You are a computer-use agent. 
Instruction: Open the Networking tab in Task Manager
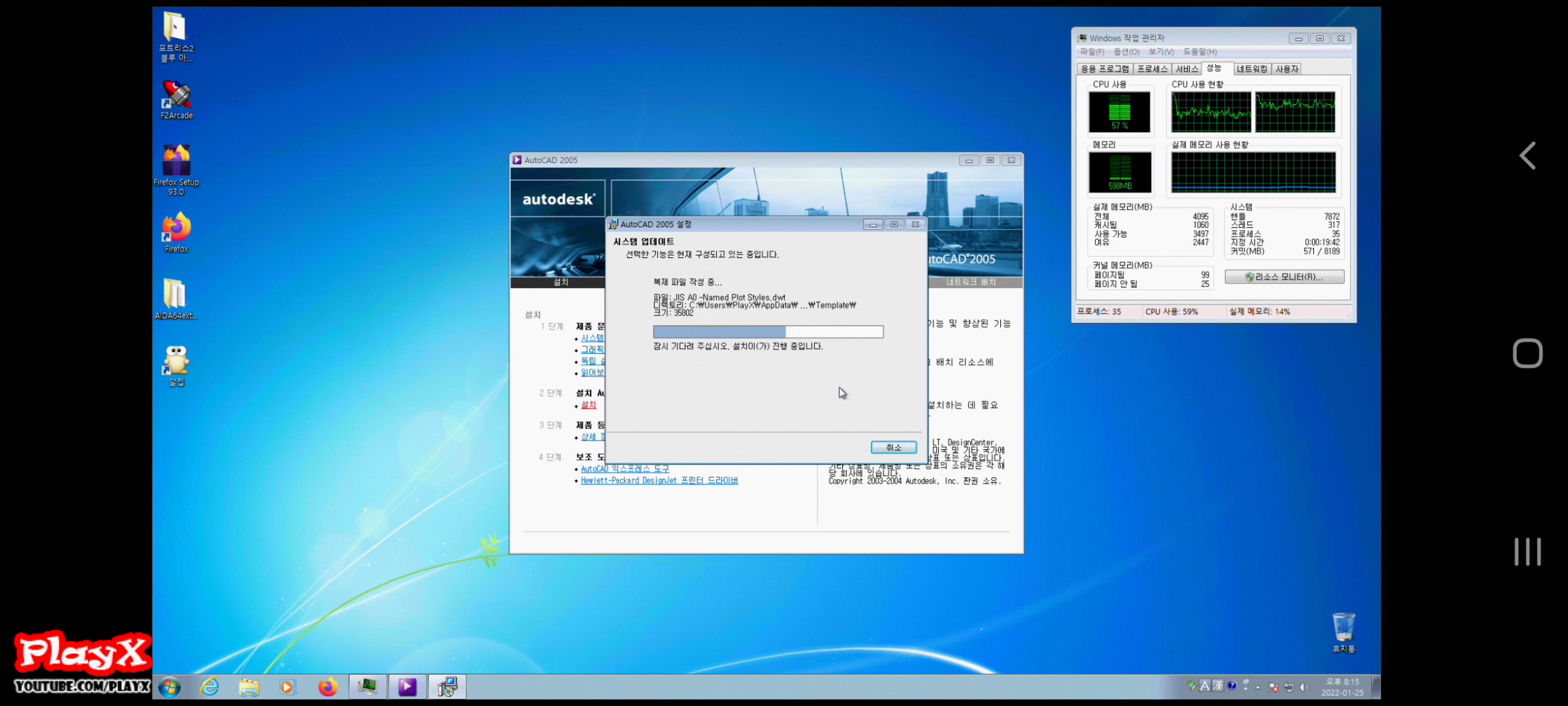pos(1251,69)
